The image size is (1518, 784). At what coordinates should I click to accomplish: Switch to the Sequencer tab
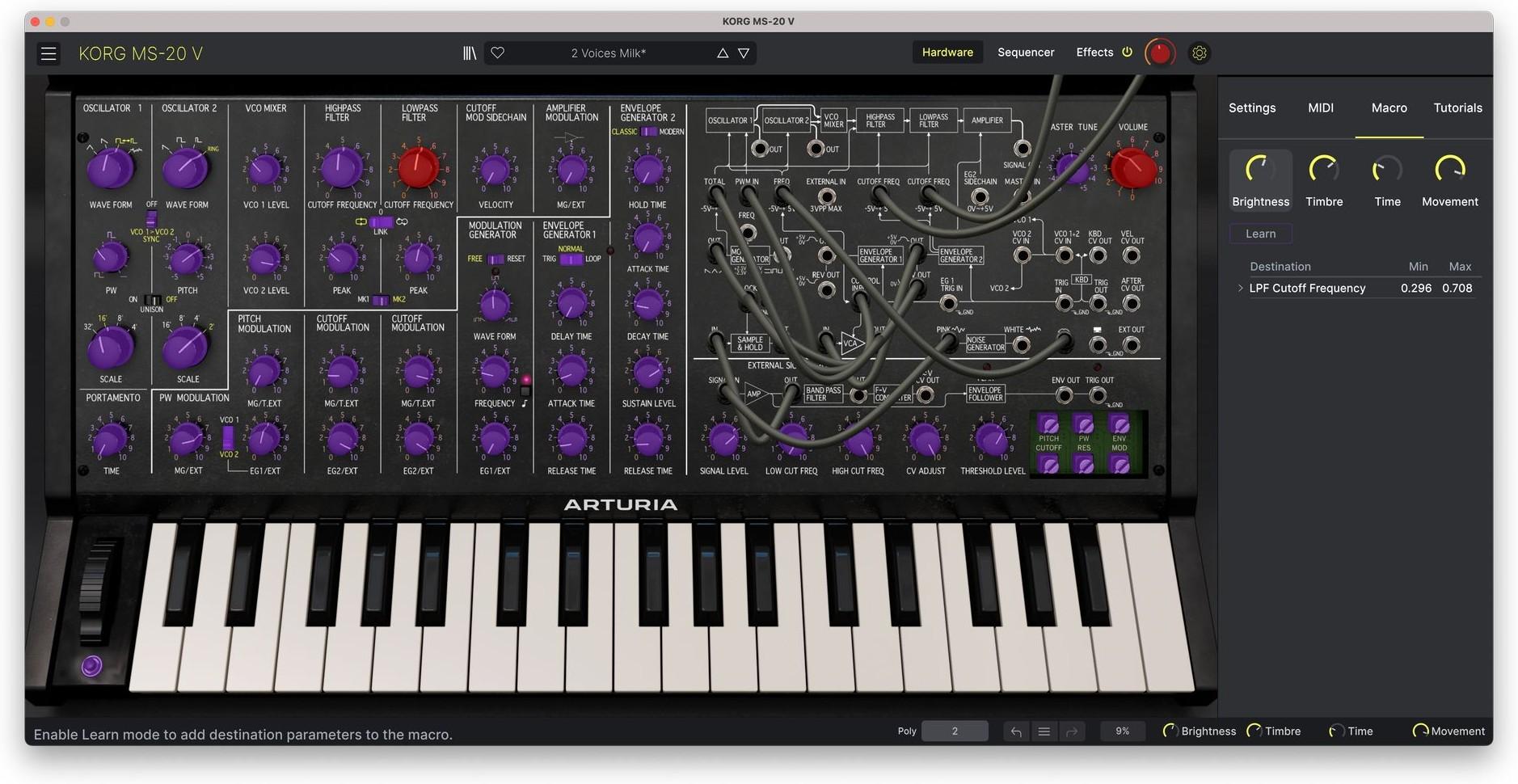point(1025,52)
